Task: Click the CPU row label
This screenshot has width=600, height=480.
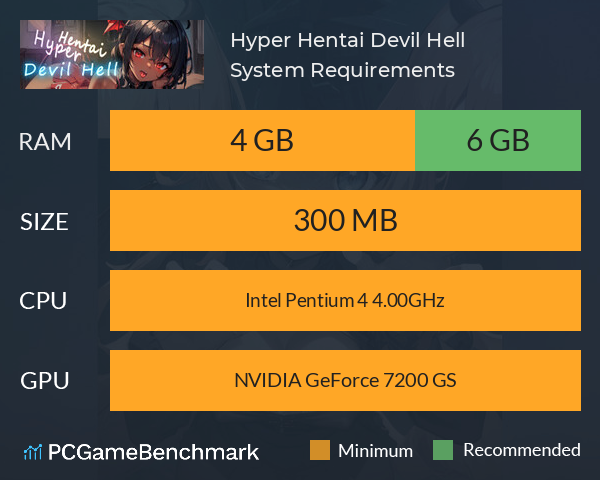Action: [43, 300]
